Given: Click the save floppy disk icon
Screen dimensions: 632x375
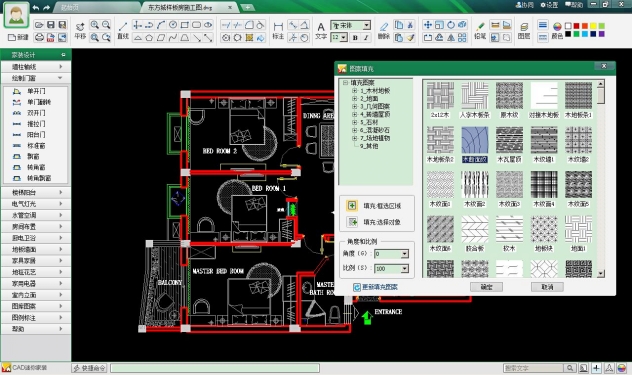Looking at the screenshot, I should [51, 25].
